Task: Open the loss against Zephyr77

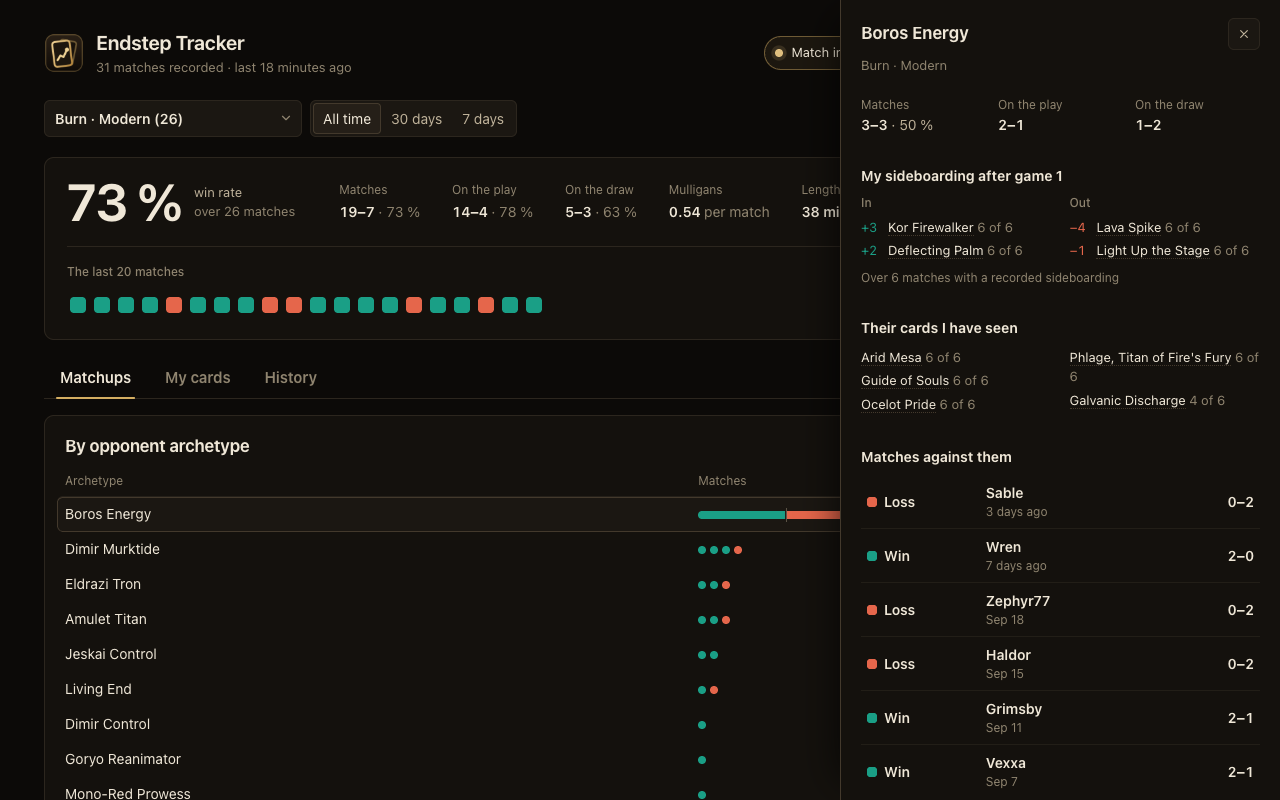Action: pos(1060,610)
